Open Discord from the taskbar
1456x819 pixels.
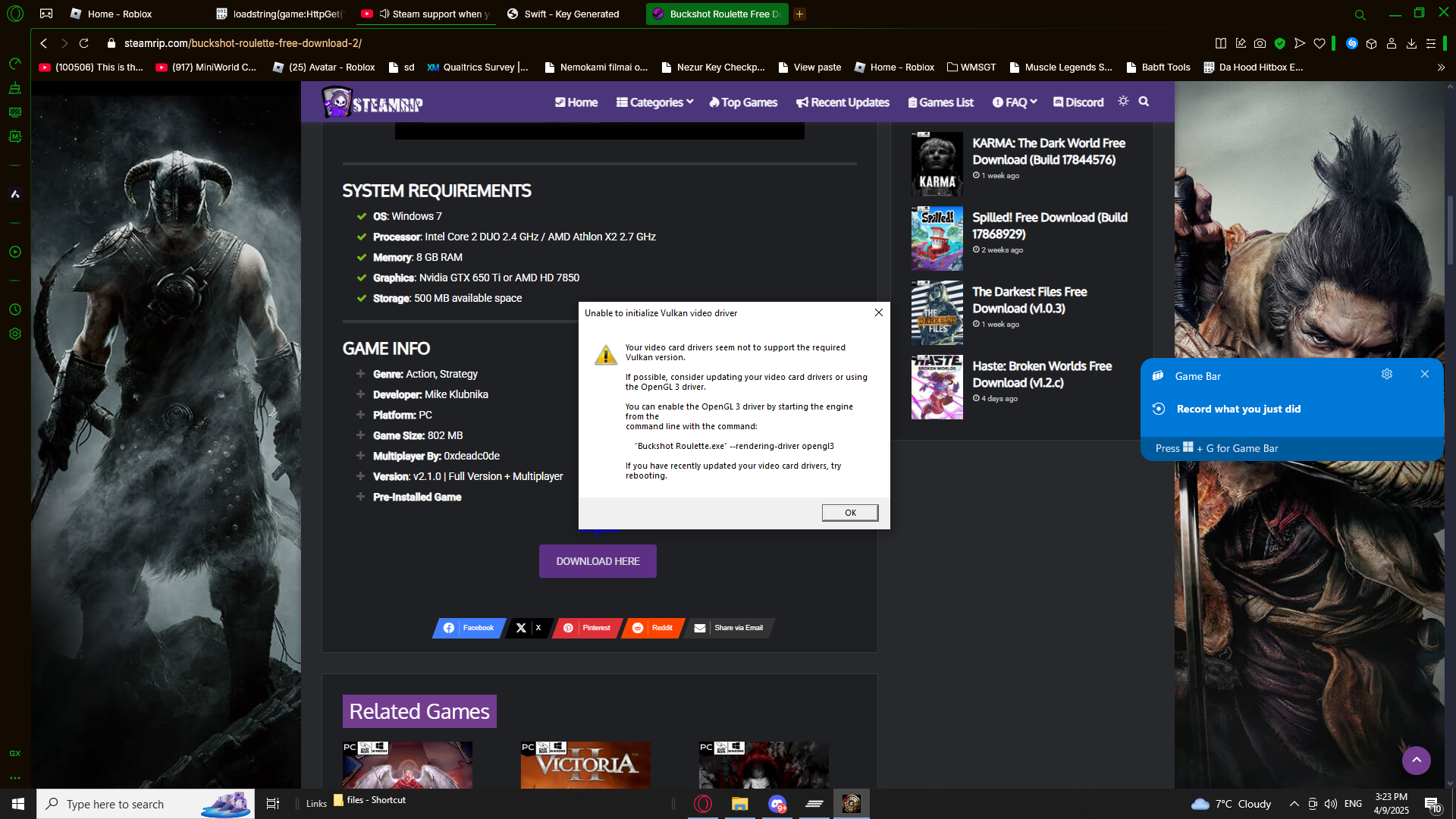tap(777, 804)
